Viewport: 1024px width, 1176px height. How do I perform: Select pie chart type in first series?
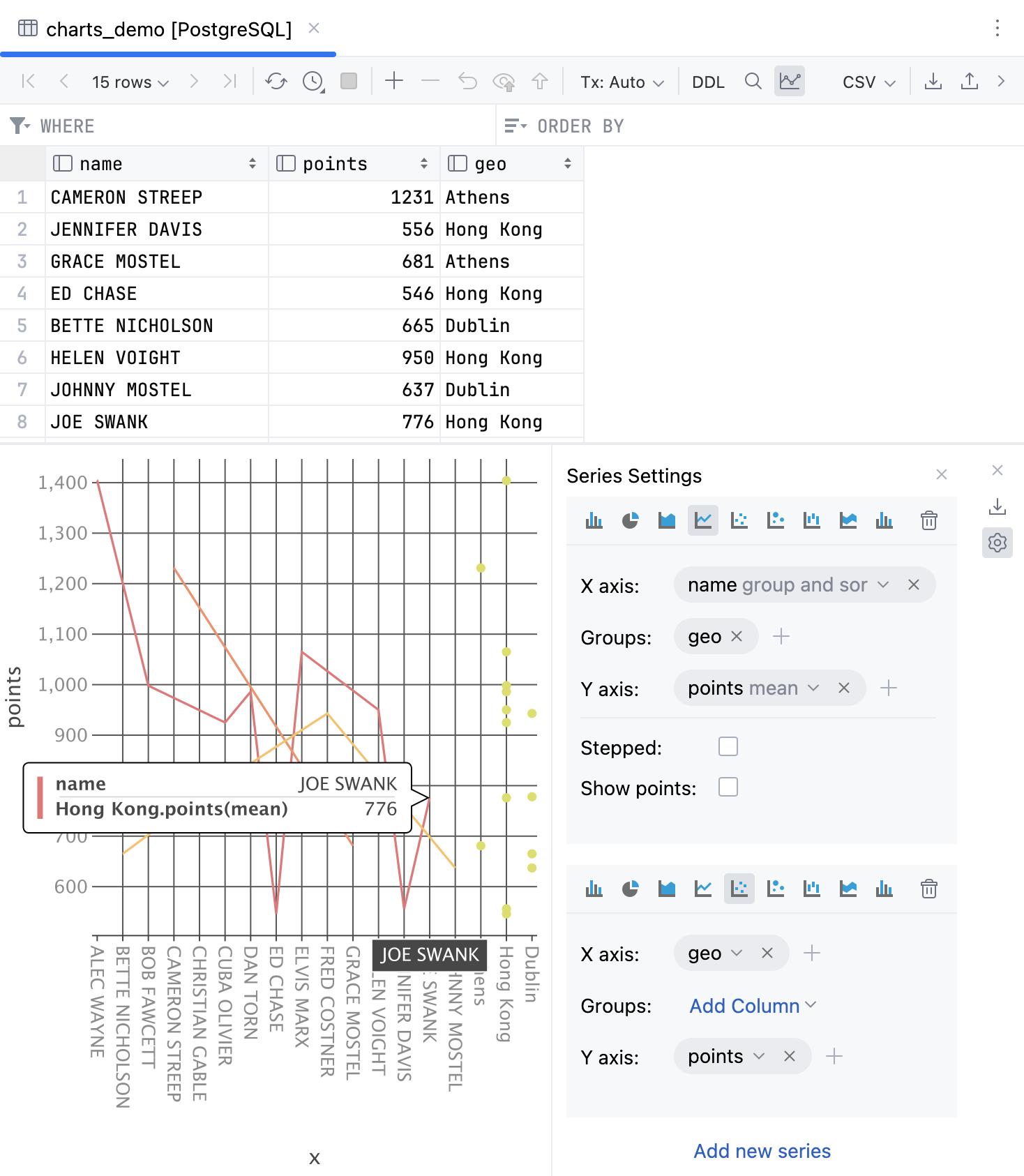(630, 520)
